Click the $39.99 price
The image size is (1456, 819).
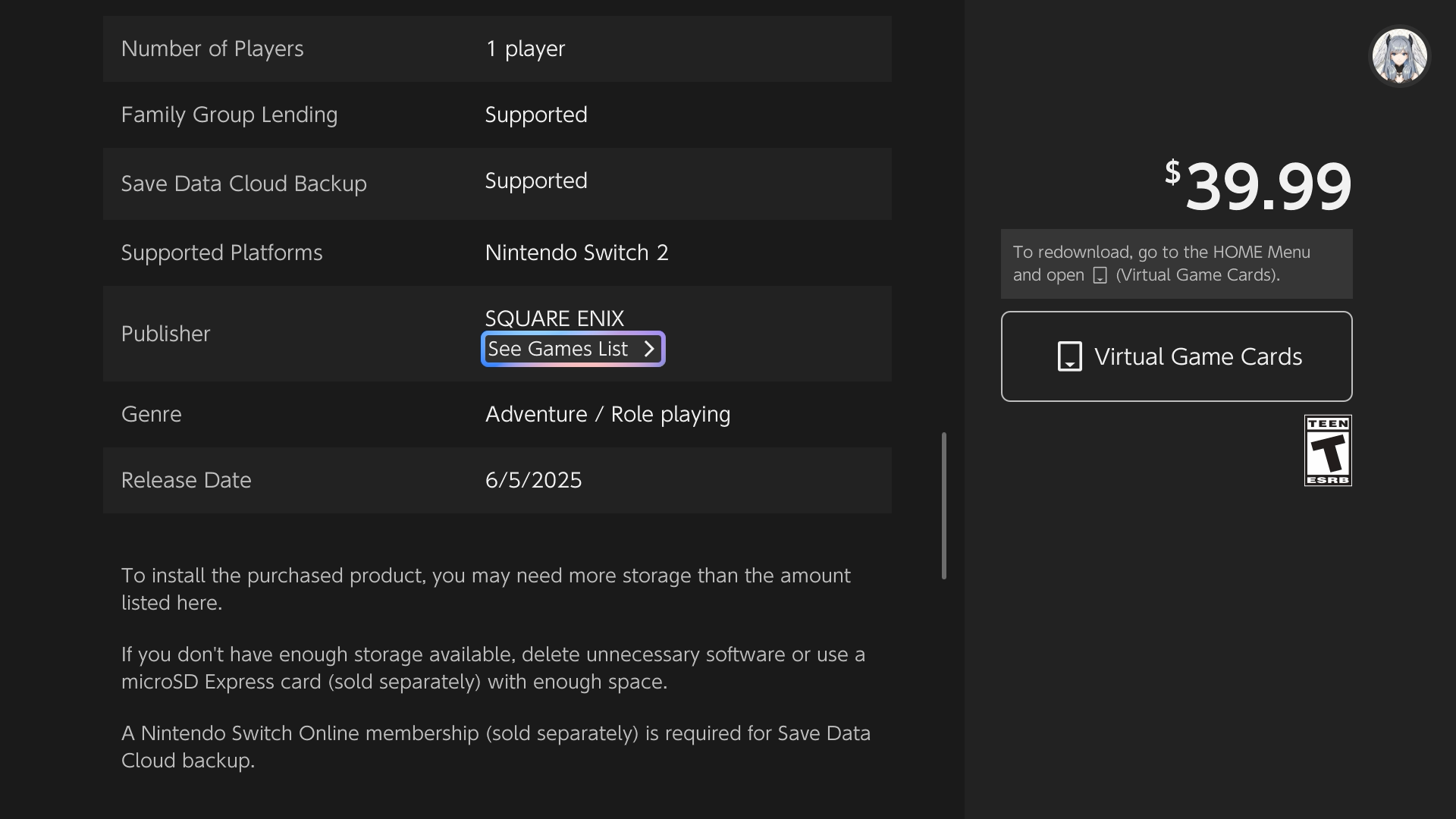pyautogui.click(x=1258, y=186)
